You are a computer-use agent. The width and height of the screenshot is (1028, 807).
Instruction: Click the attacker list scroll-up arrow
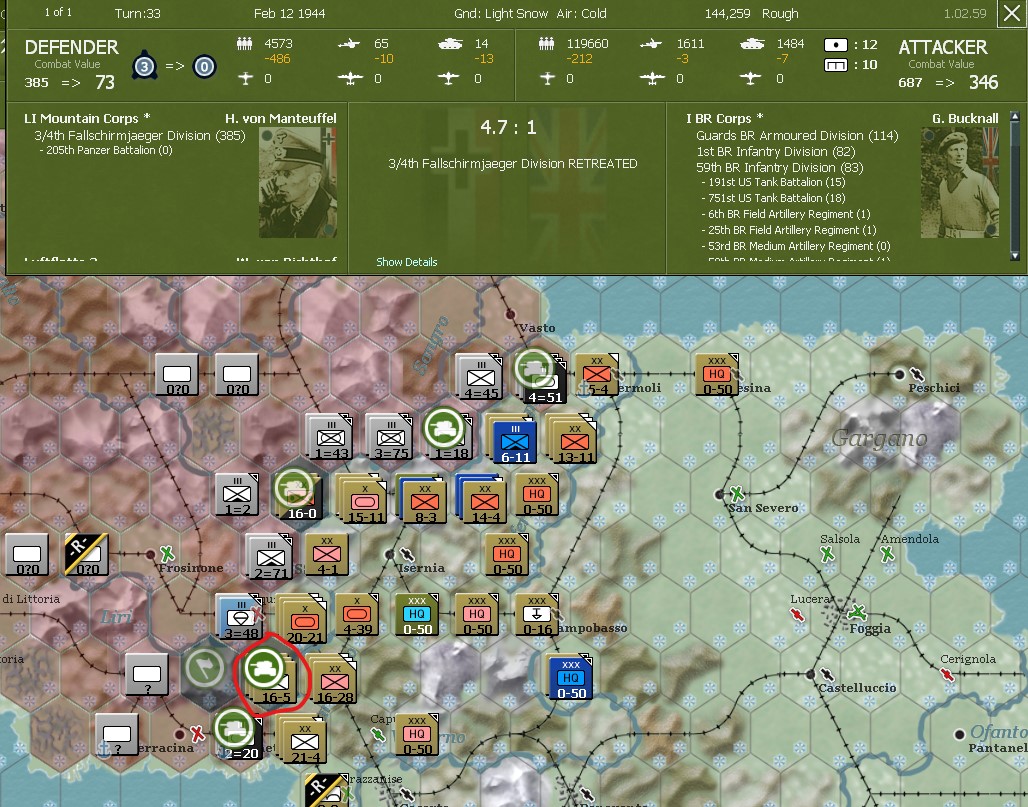click(1016, 116)
